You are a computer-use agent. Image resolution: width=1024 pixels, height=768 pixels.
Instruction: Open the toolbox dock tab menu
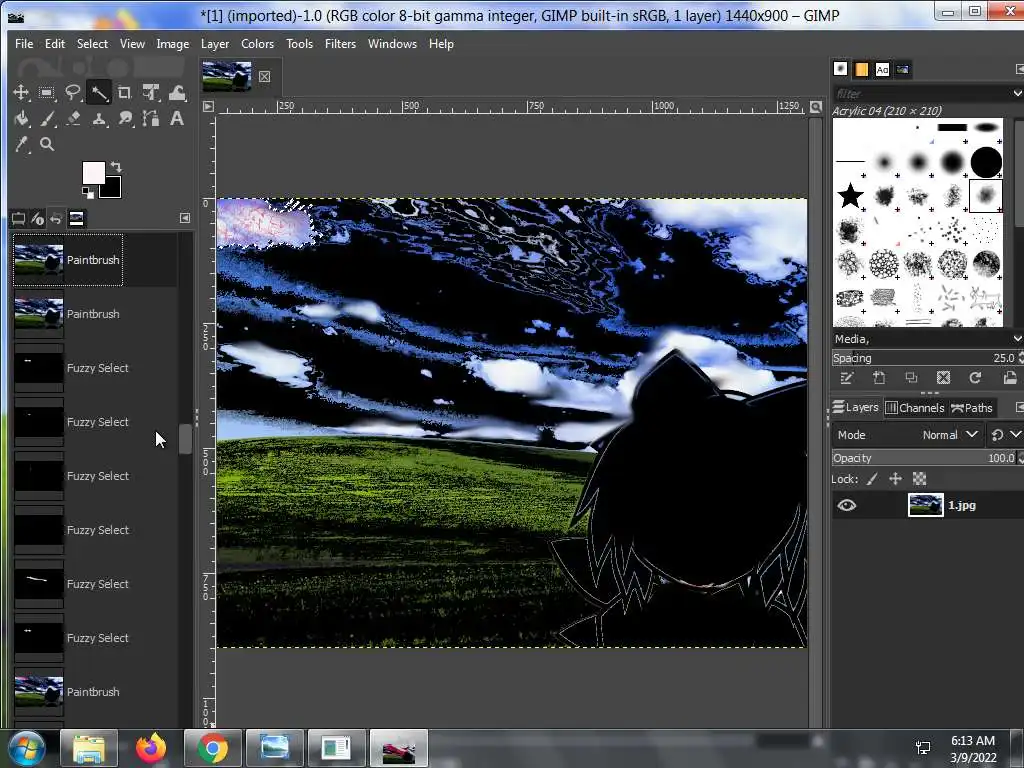185,218
